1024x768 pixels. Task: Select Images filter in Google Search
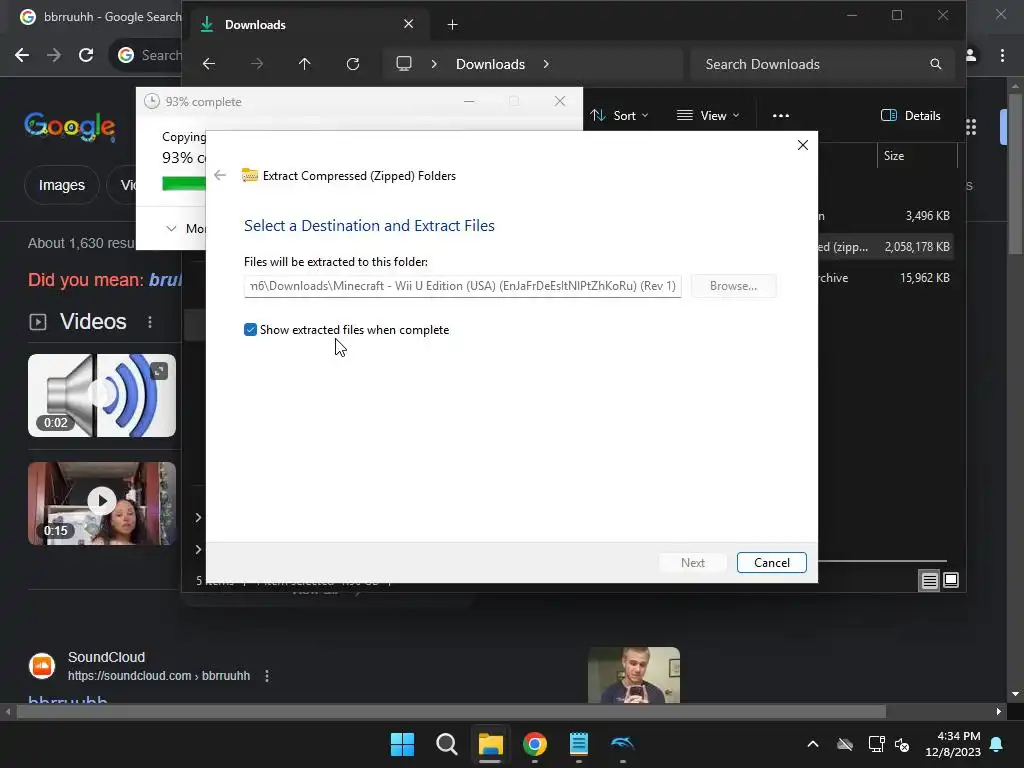(61, 185)
